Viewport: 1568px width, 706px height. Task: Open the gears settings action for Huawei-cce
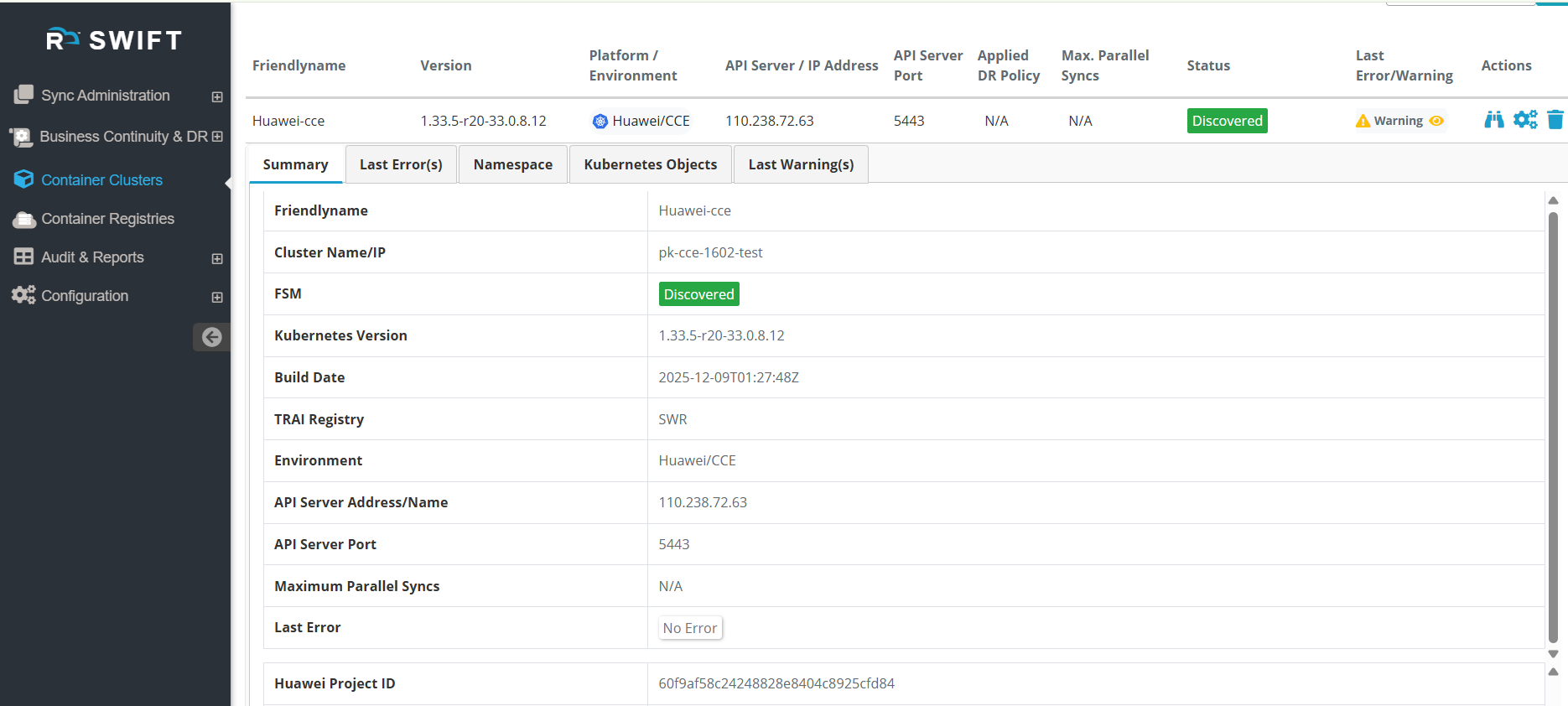pos(1525,120)
